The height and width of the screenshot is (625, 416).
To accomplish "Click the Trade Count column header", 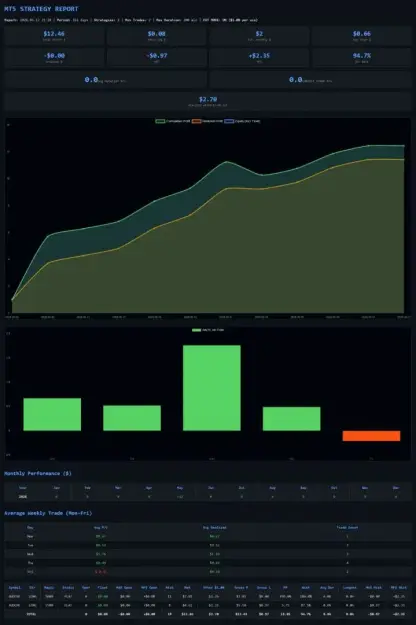I will pyautogui.click(x=347, y=527).
